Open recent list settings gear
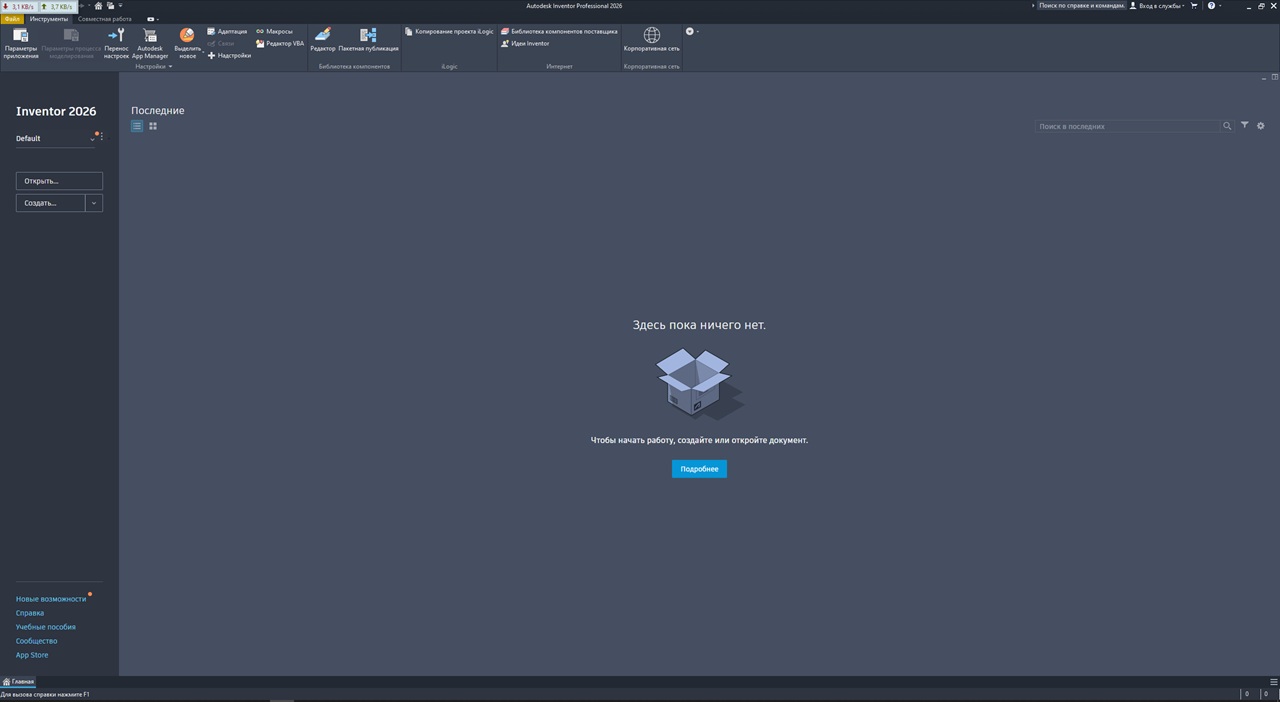The image size is (1280, 702). pos(1261,126)
